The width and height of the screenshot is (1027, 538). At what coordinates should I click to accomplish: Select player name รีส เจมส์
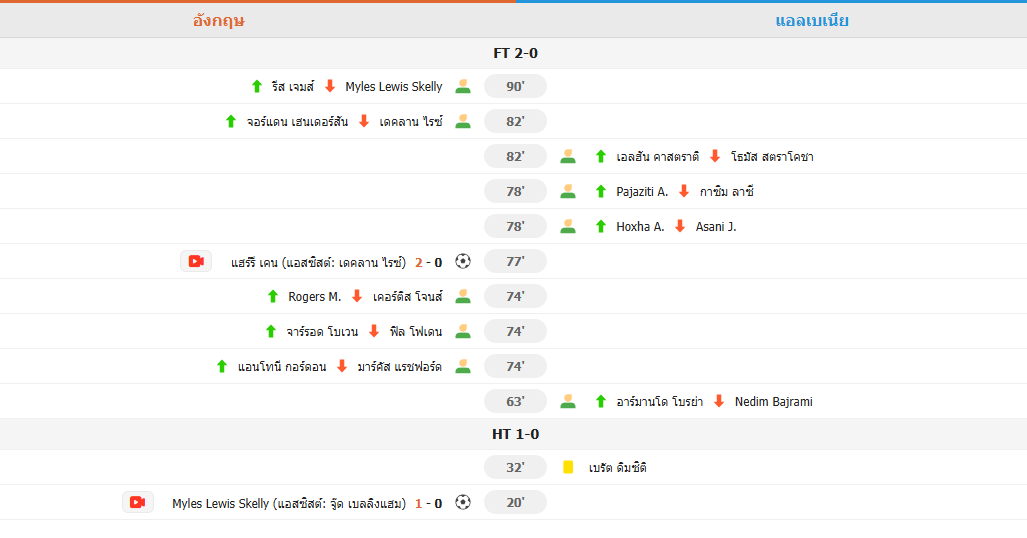(293, 86)
